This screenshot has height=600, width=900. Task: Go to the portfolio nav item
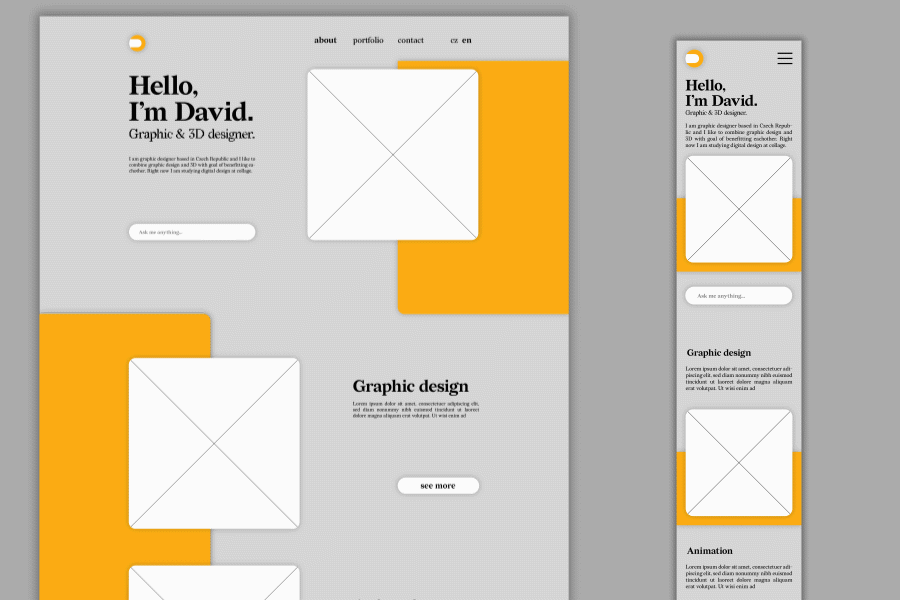[368, 41]
